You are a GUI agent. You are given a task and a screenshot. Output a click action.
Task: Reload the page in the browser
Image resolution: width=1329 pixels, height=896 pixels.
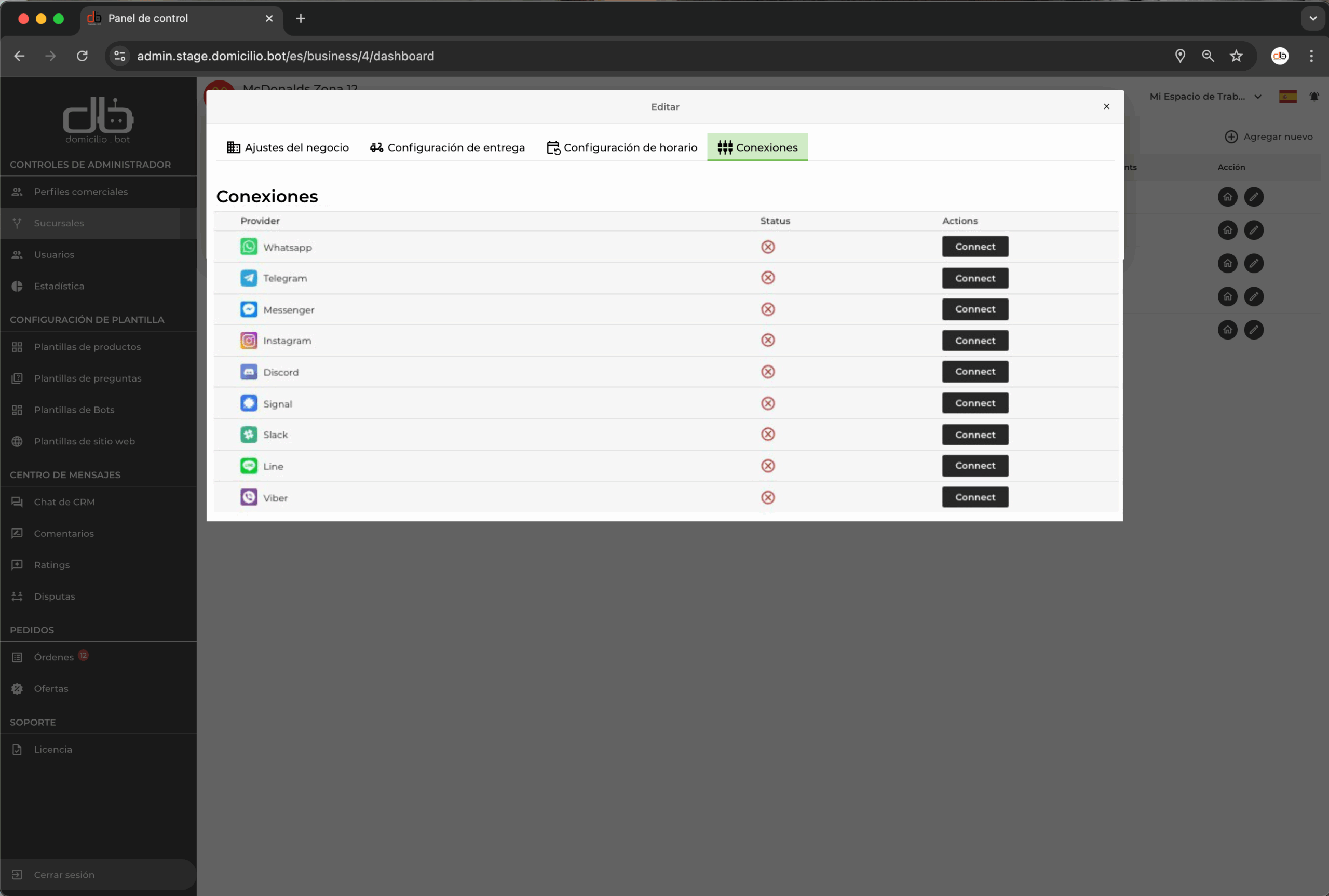(82, 56)
